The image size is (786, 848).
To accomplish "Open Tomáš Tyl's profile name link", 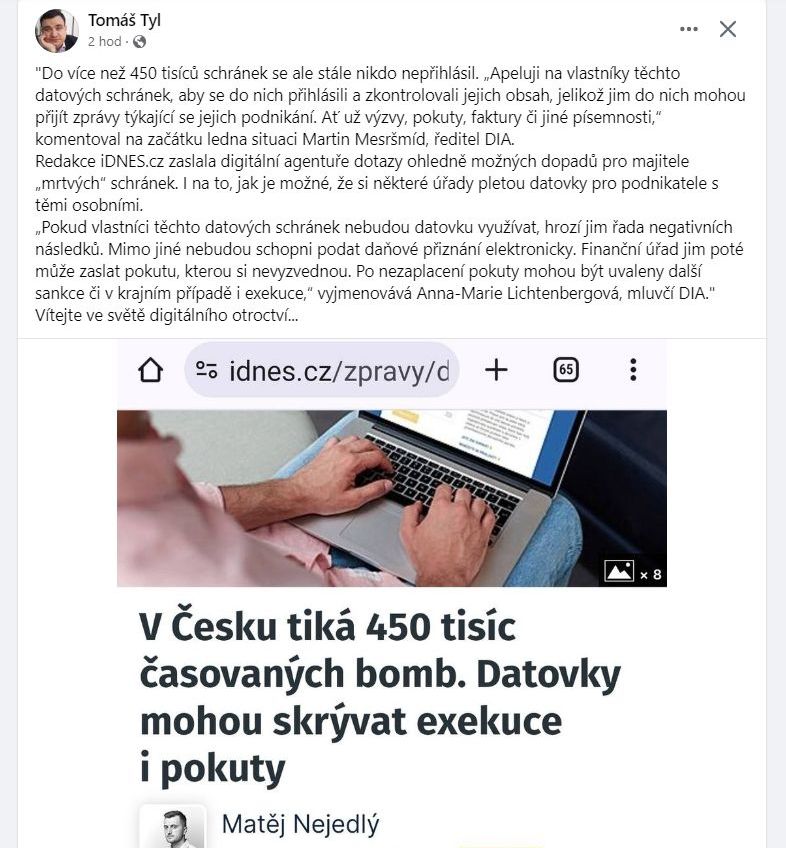I will click(x=124, y=21).
